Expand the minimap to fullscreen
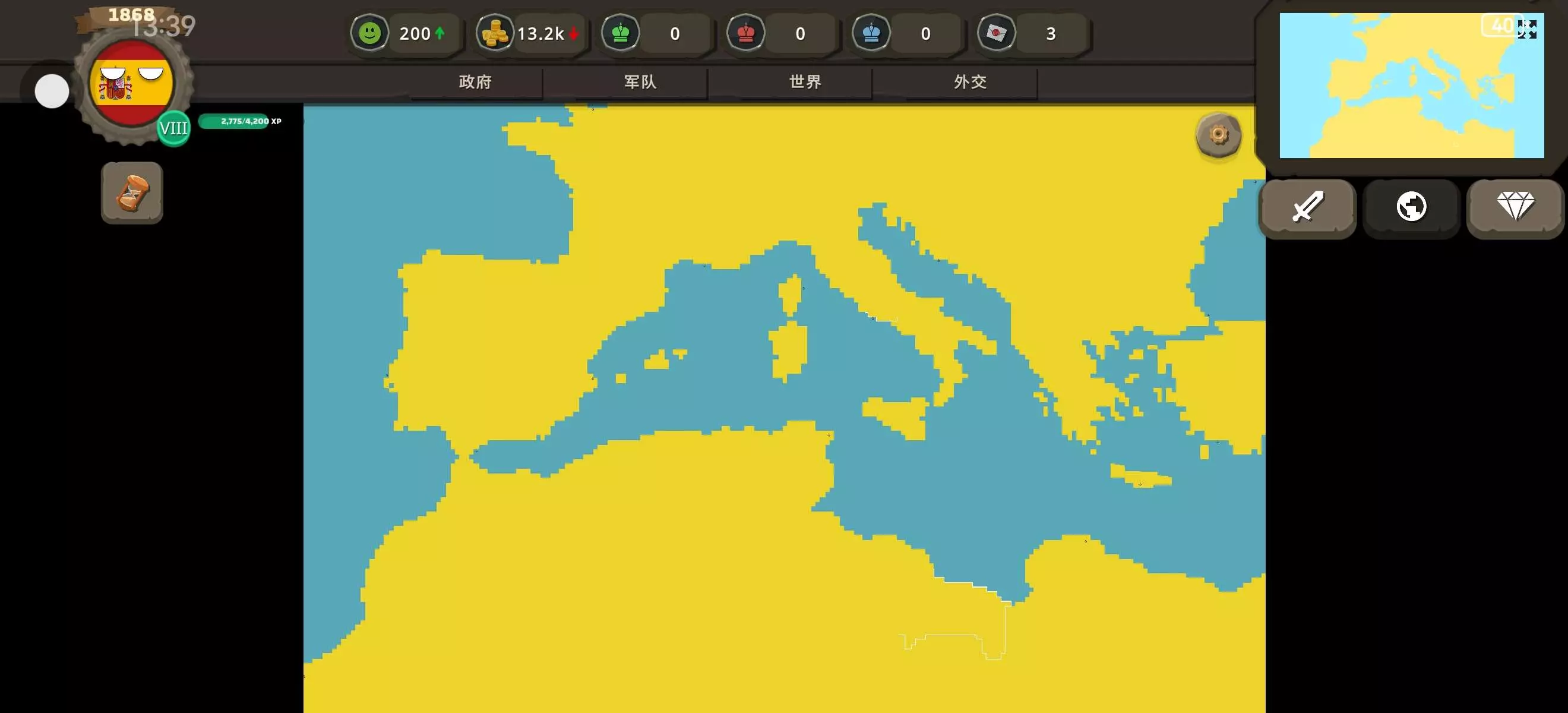 click(1526, 29)
